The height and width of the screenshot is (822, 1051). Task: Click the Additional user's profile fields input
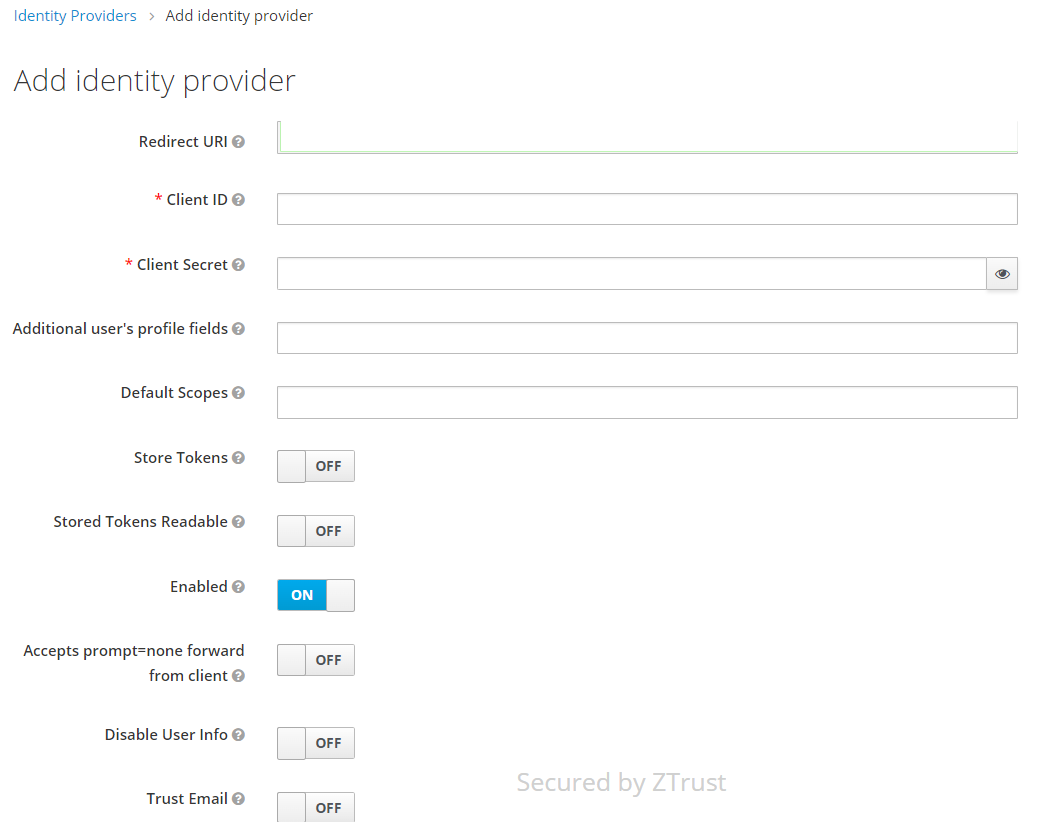(646, 338)
